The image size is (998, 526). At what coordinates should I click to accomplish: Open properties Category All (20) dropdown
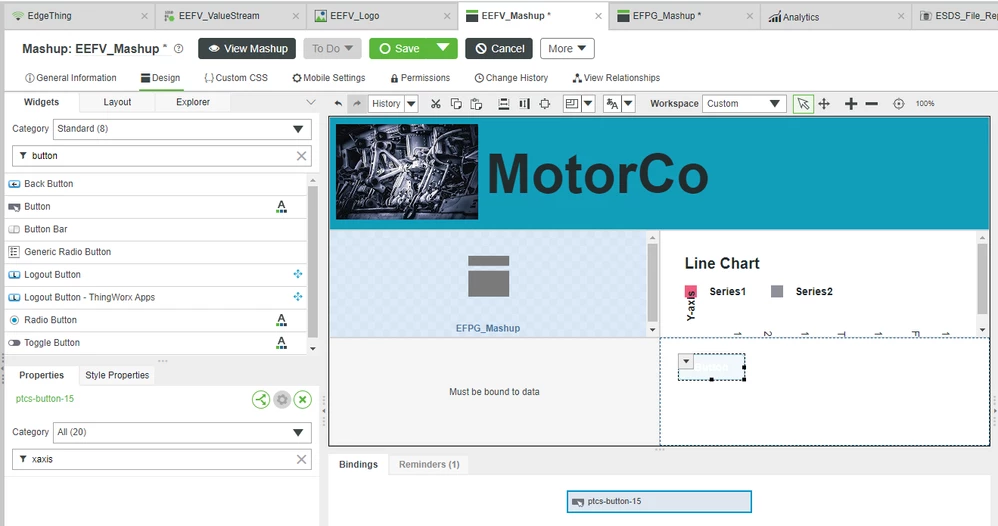182,432
